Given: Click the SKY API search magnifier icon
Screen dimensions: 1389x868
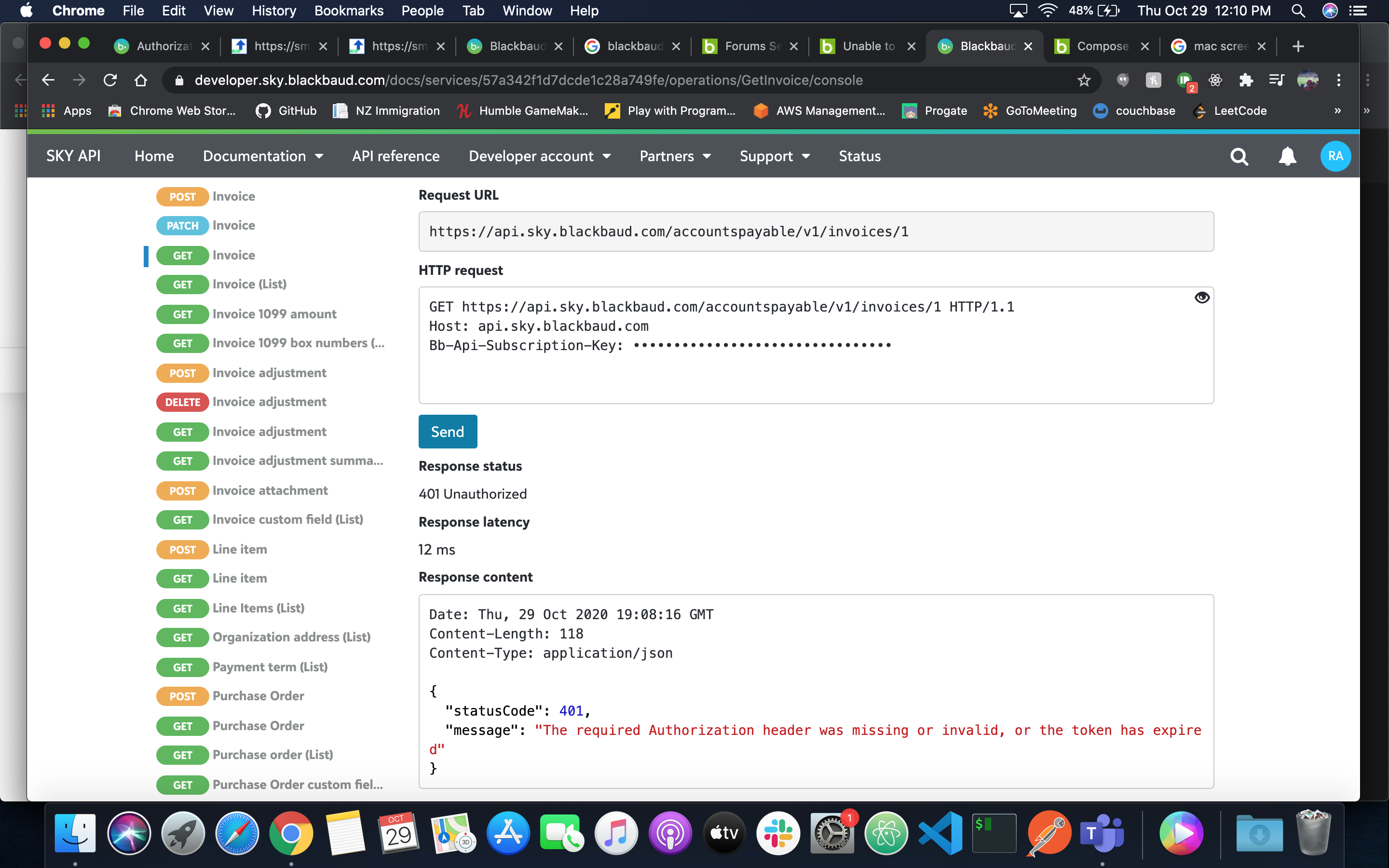Looking at the screenshot, I should pos(1239,156).
